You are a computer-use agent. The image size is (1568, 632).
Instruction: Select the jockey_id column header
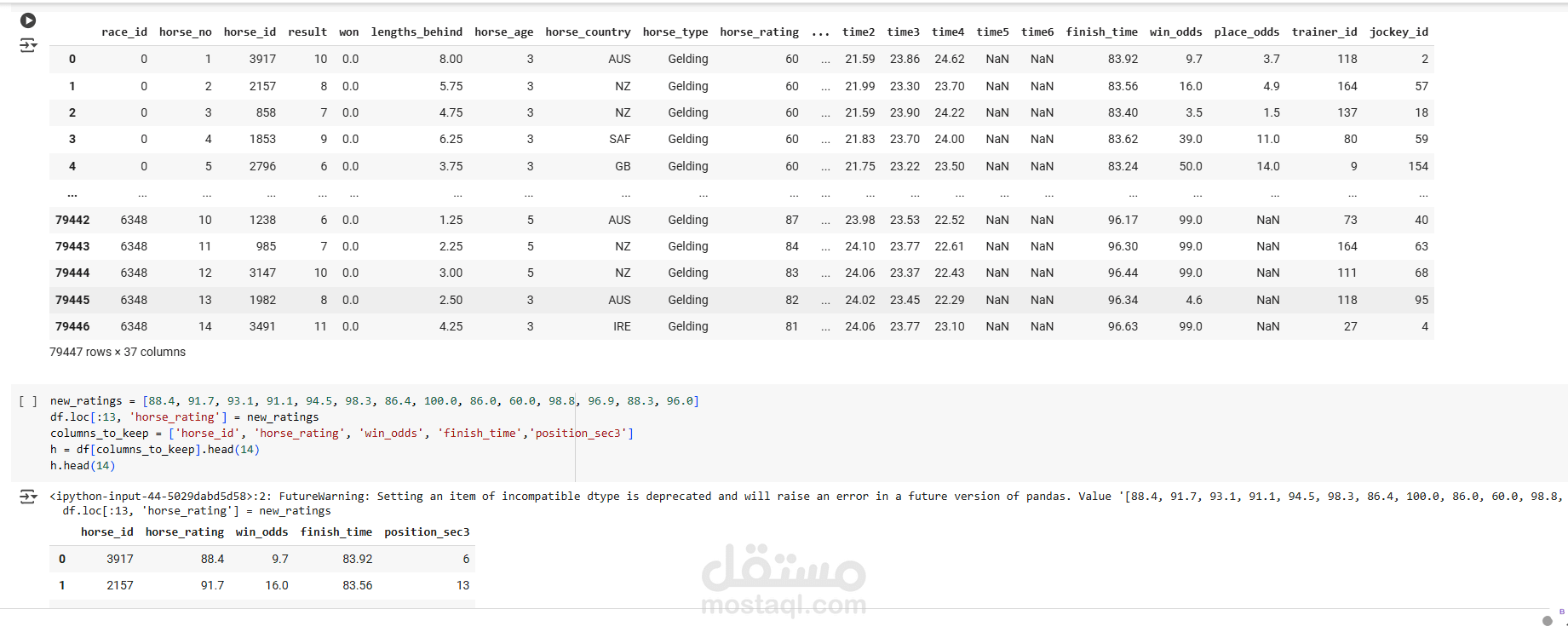pos(1399,32)
